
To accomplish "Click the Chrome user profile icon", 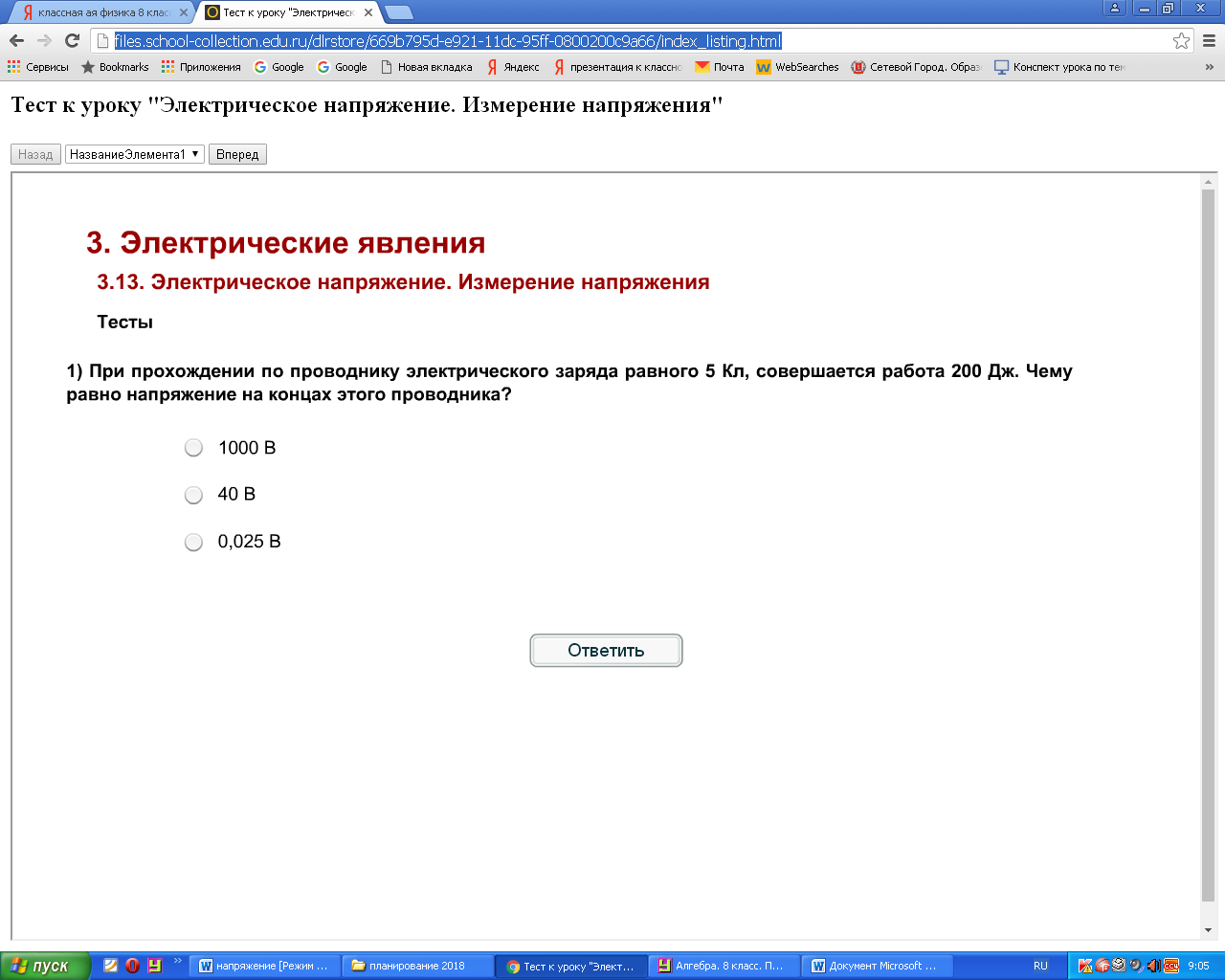I will click(1115, 9).
